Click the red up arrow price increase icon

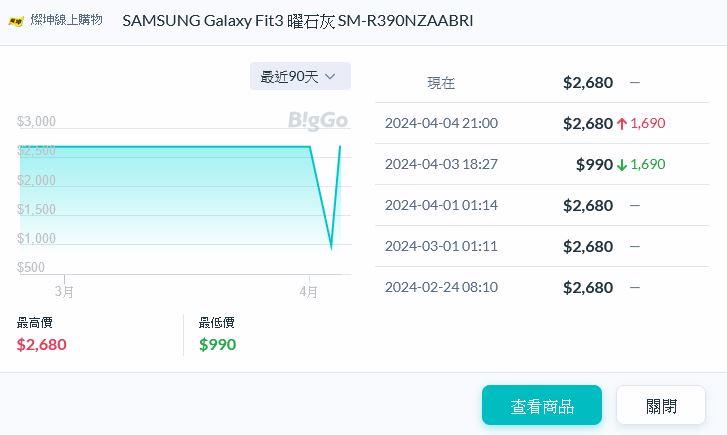point(622,124)
